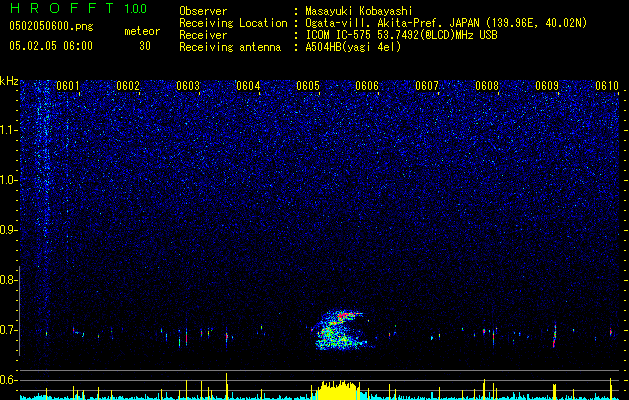629x400 pixels.
Task: Click the HROFFT title text
Action: click(x=62, y=8)
